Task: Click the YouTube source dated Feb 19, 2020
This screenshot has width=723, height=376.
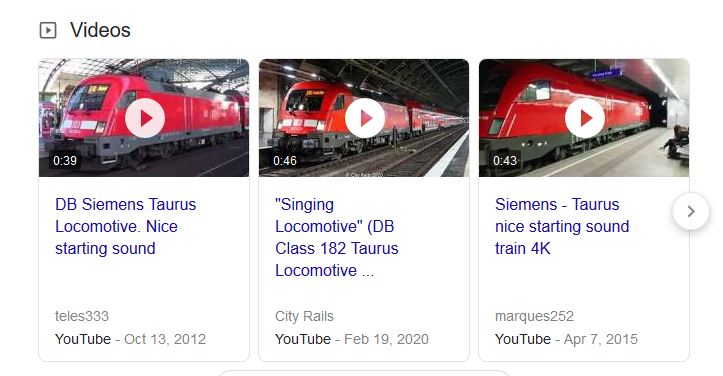Action: [303, 339]
